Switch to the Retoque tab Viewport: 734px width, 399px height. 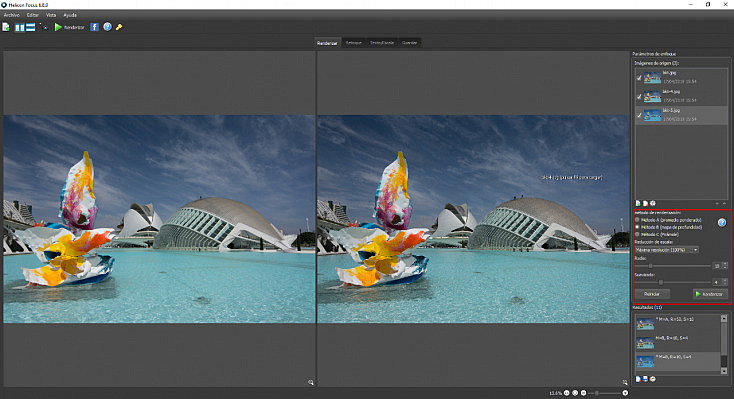tap(354, 43)
